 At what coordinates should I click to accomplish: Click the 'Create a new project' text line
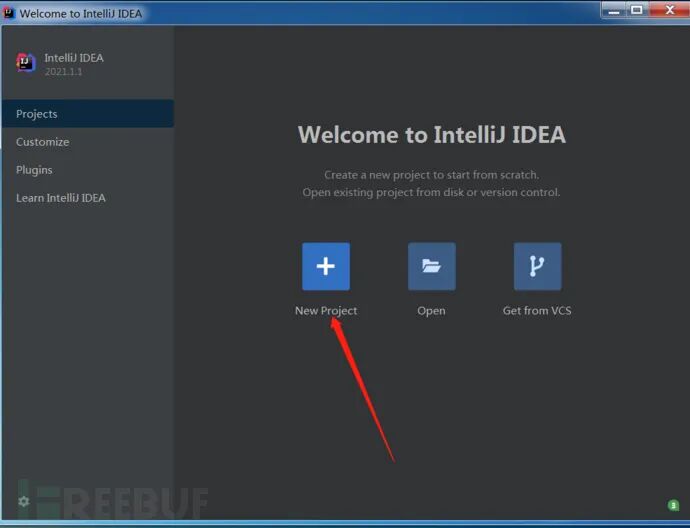432,175
